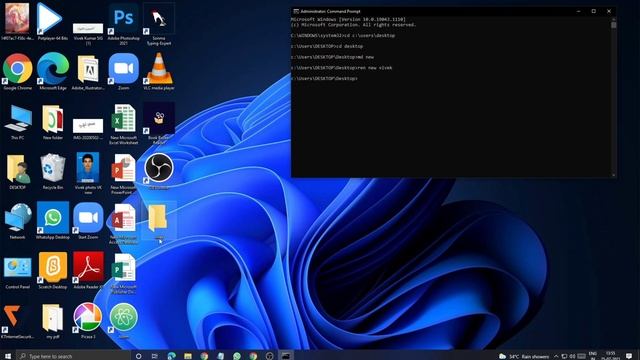The image size is (640, 360).
Task: Click the Command Prompt scrollbar down arrow
Action: 613,175
